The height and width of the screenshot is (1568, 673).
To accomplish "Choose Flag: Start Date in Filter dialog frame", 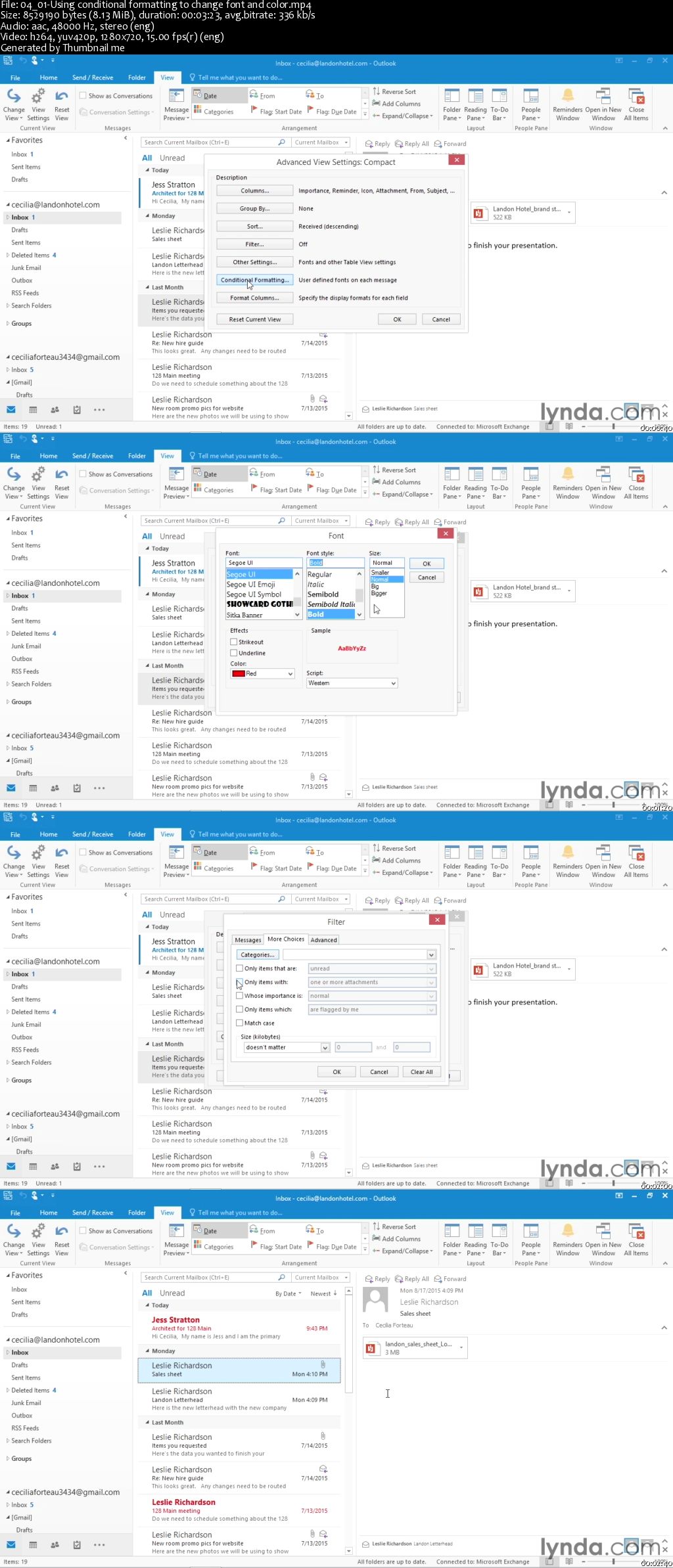I will click(276, 868).
